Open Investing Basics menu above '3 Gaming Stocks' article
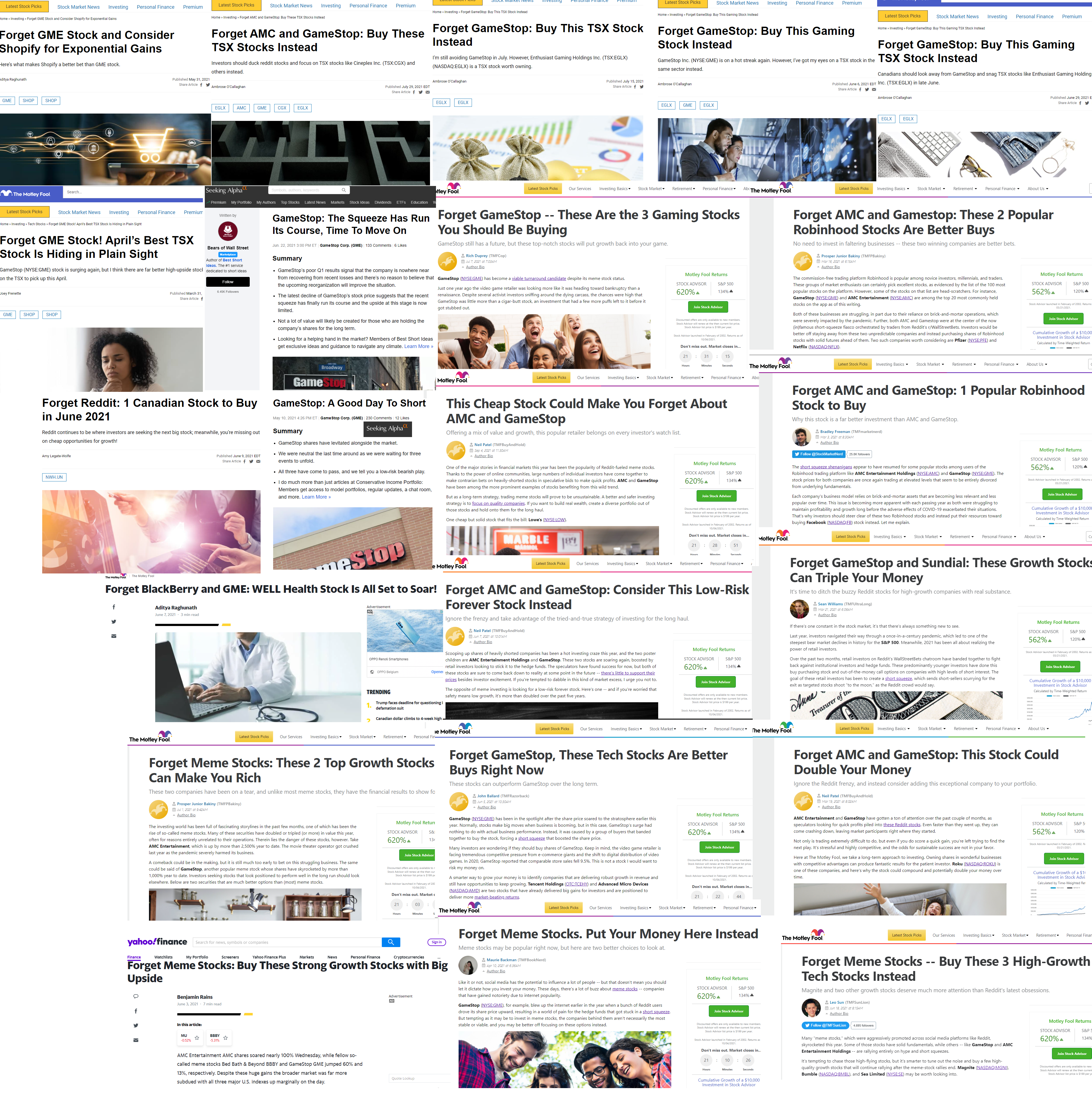 click(x=614, y=188)
